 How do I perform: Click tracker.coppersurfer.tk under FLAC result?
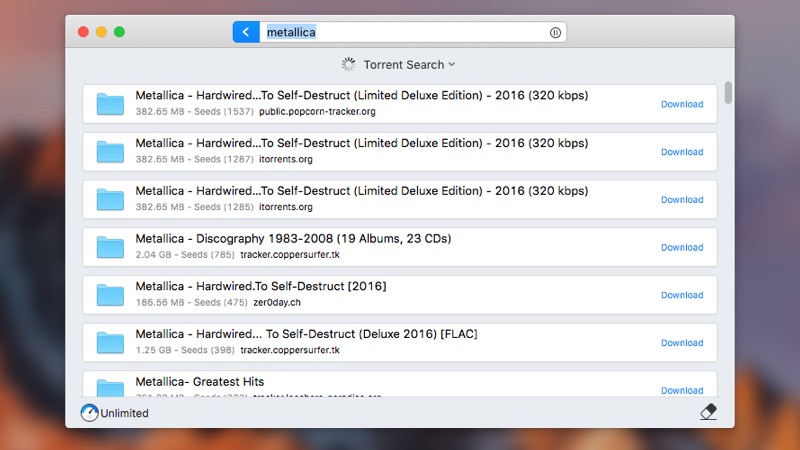(290, 350)
